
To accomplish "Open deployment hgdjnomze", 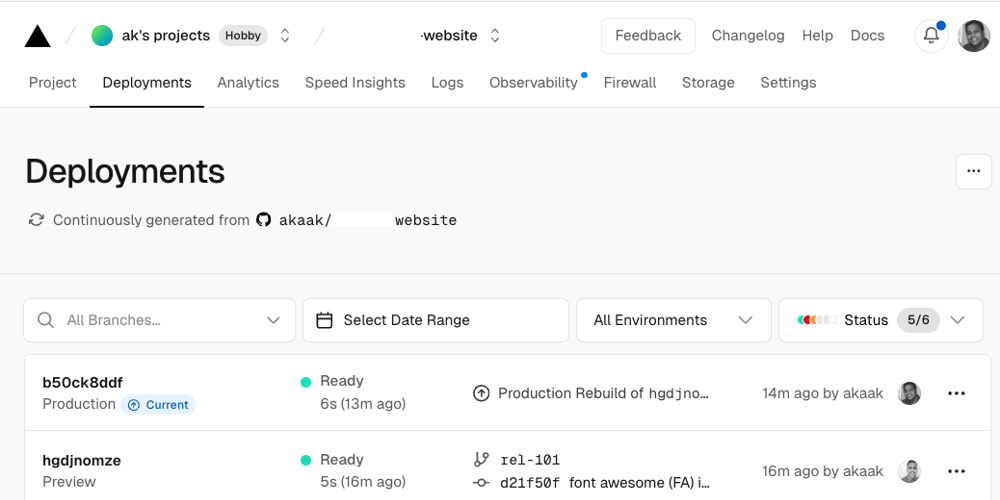I will point(82,460).
